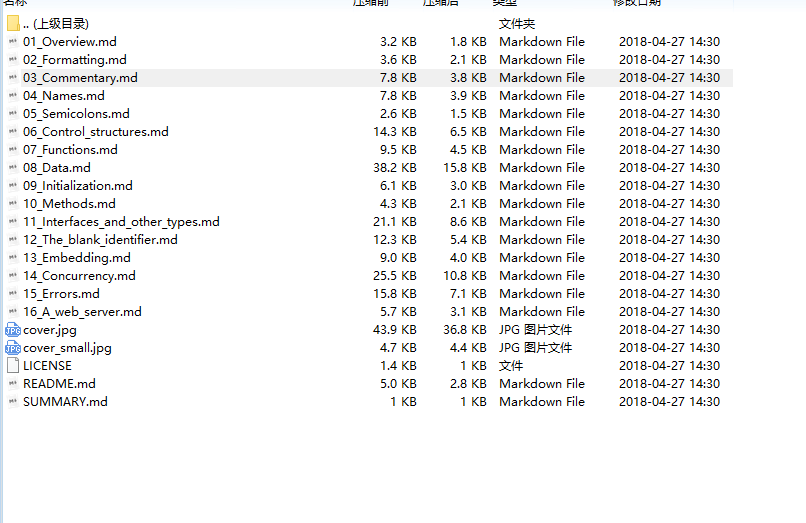Click the markdown icon beside 01_Overview.md
The height and width of the screenshot is (523, 806).
[x=13, y=42]
